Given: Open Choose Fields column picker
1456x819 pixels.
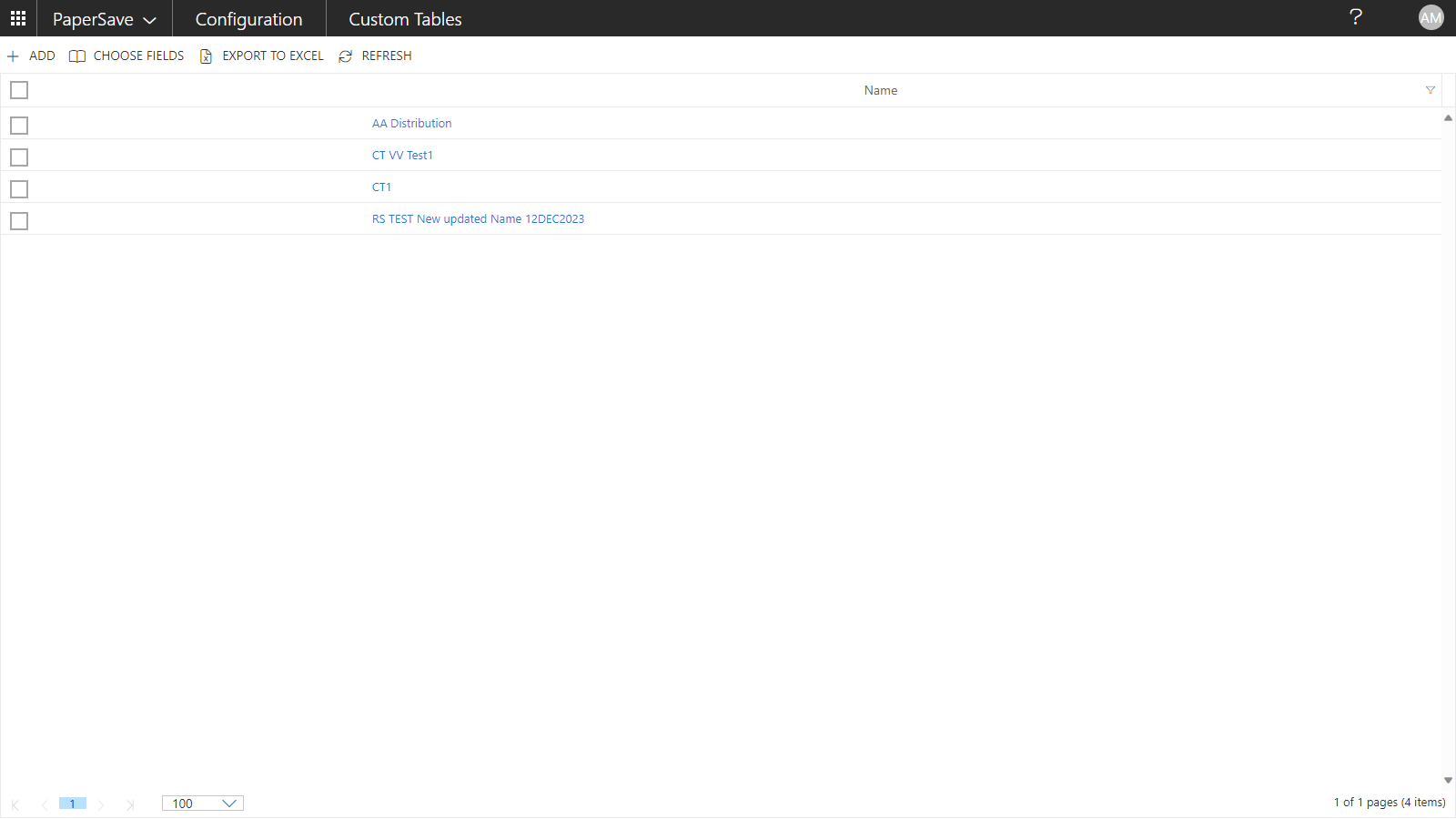Looking at the screenshot, I should [x=126, y=56].
